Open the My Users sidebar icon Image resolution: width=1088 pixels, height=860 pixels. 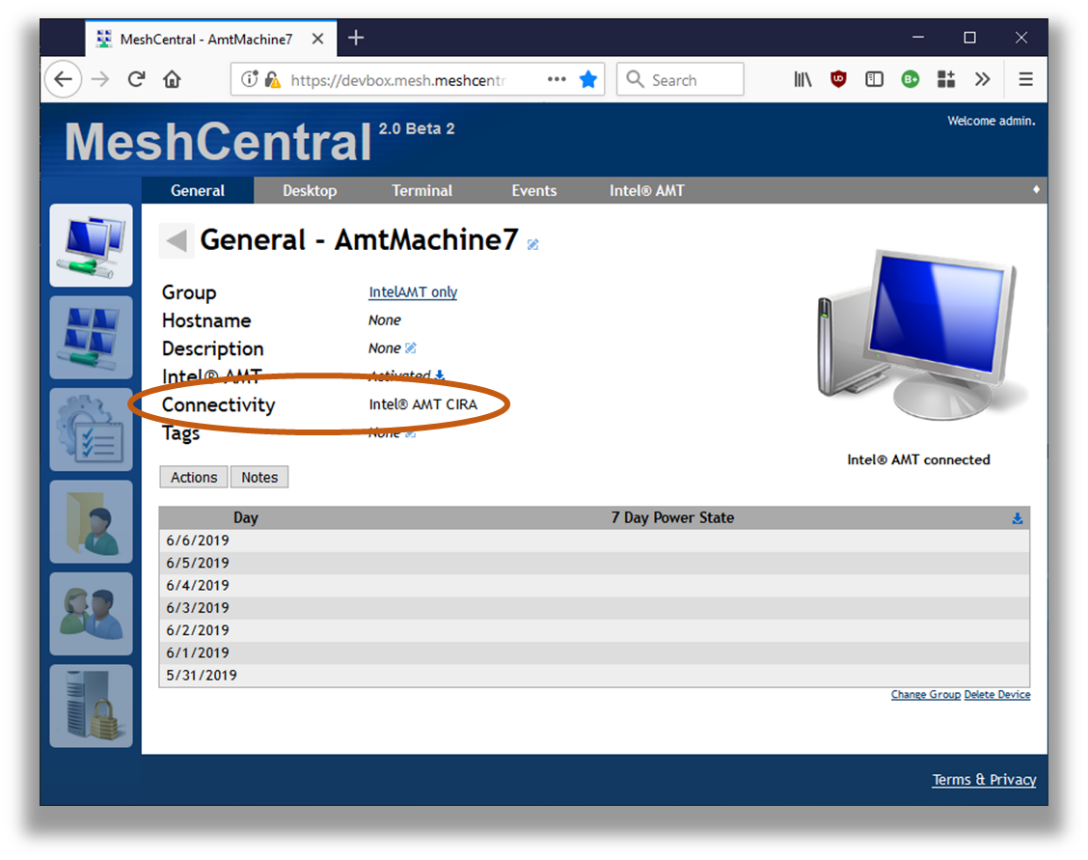(91, 614)
